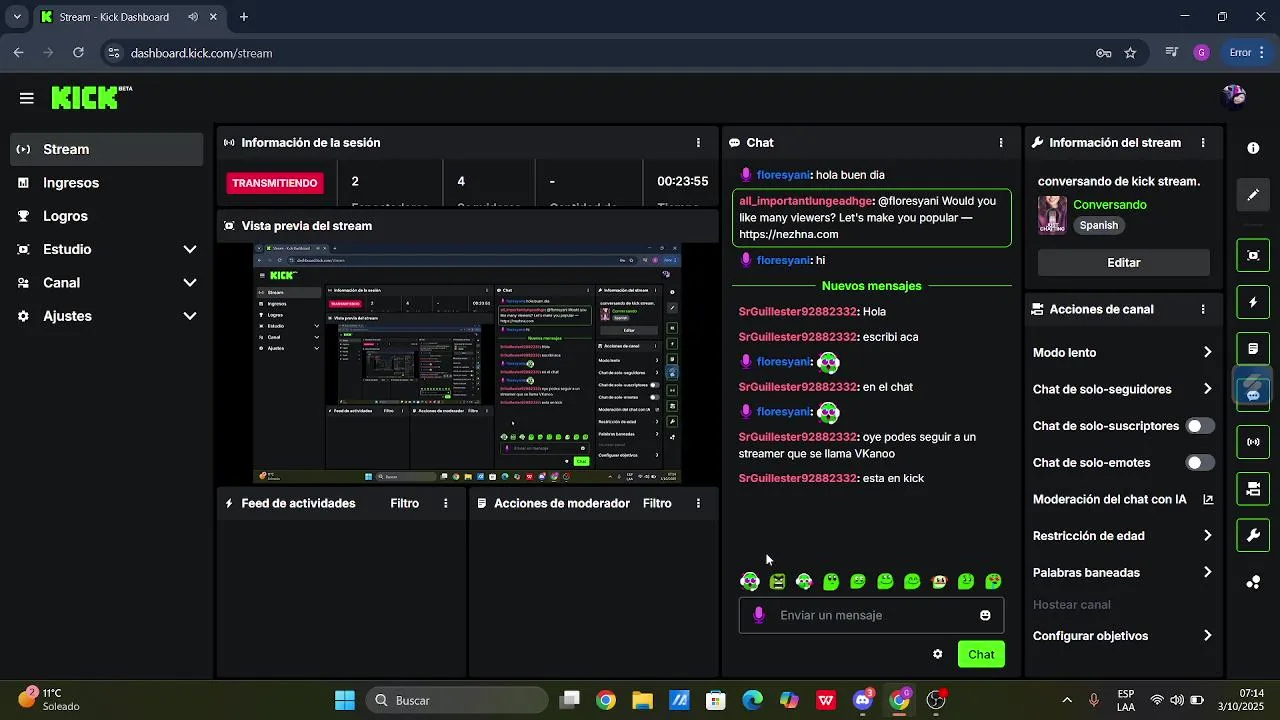Open chat settings gear beside the Chat button
Image resolution: width=1280 pixels, height=720 pixels.
[937, 654]
